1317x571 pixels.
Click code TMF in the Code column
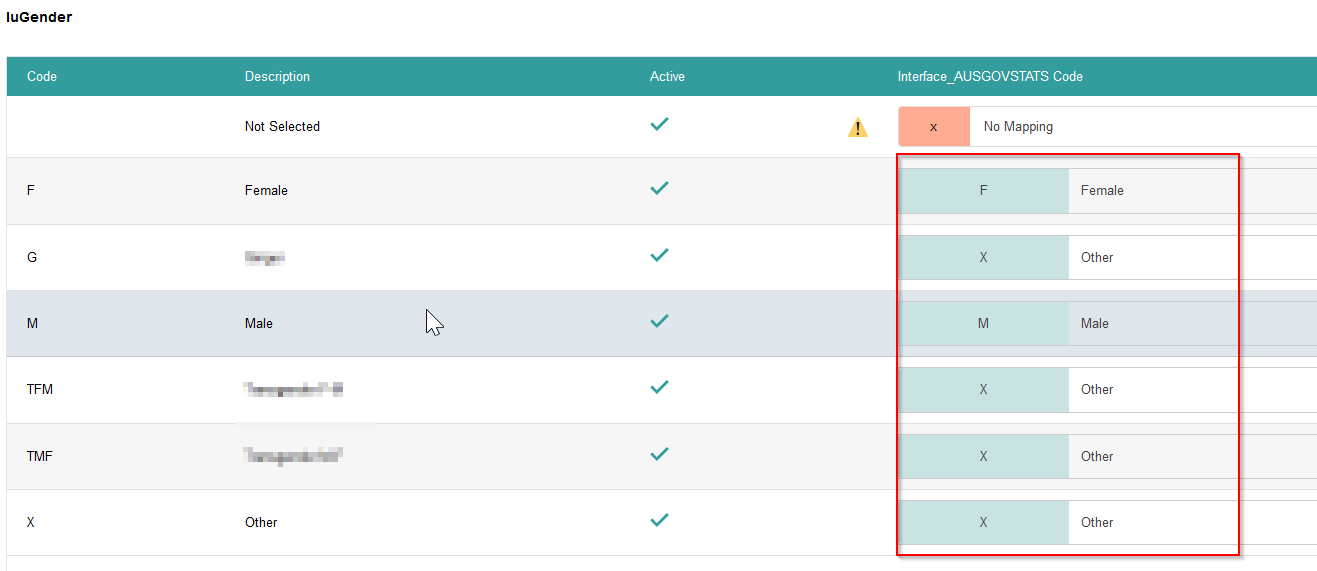(40, 456)
